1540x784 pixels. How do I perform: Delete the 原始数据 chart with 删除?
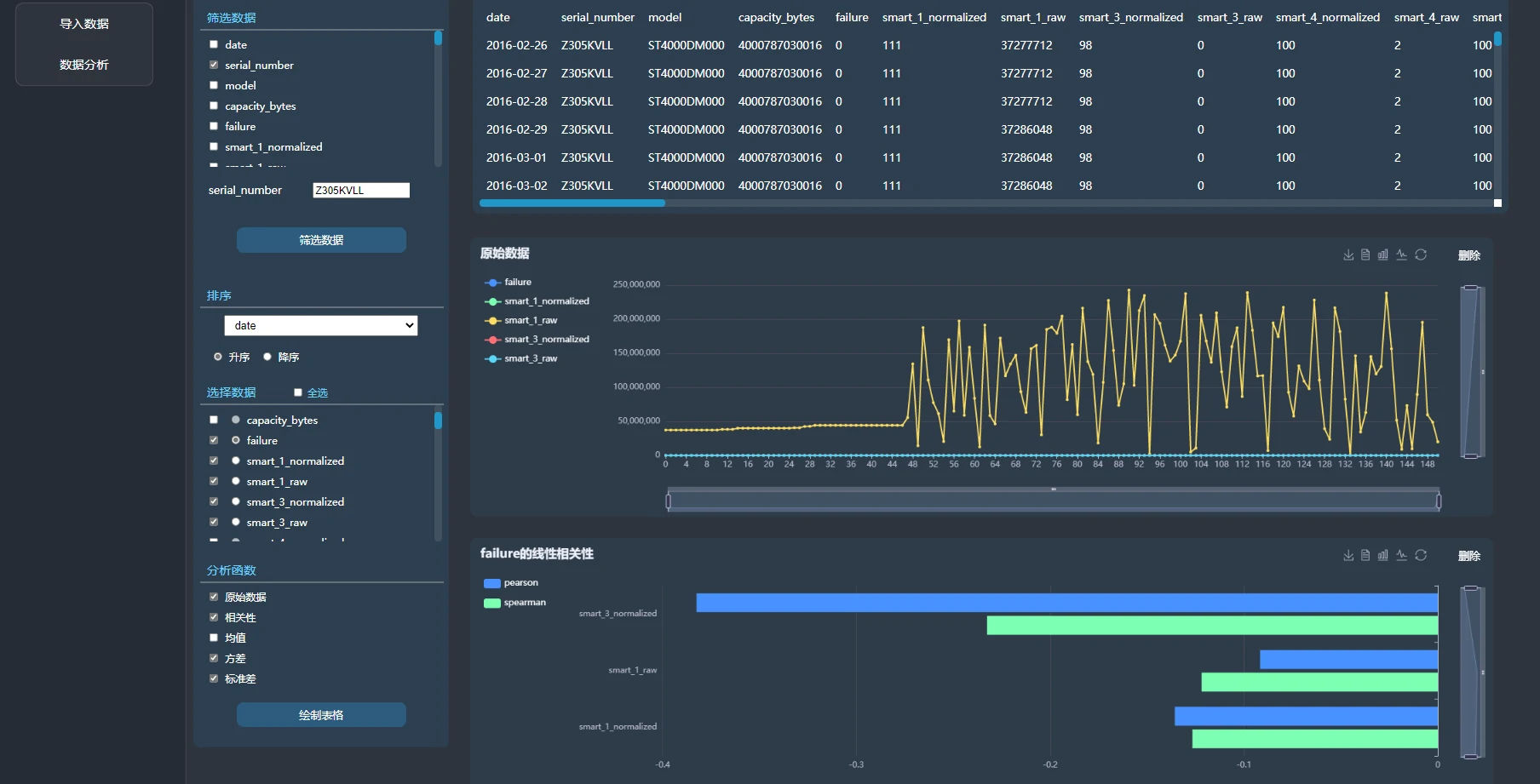point(1469,255)
